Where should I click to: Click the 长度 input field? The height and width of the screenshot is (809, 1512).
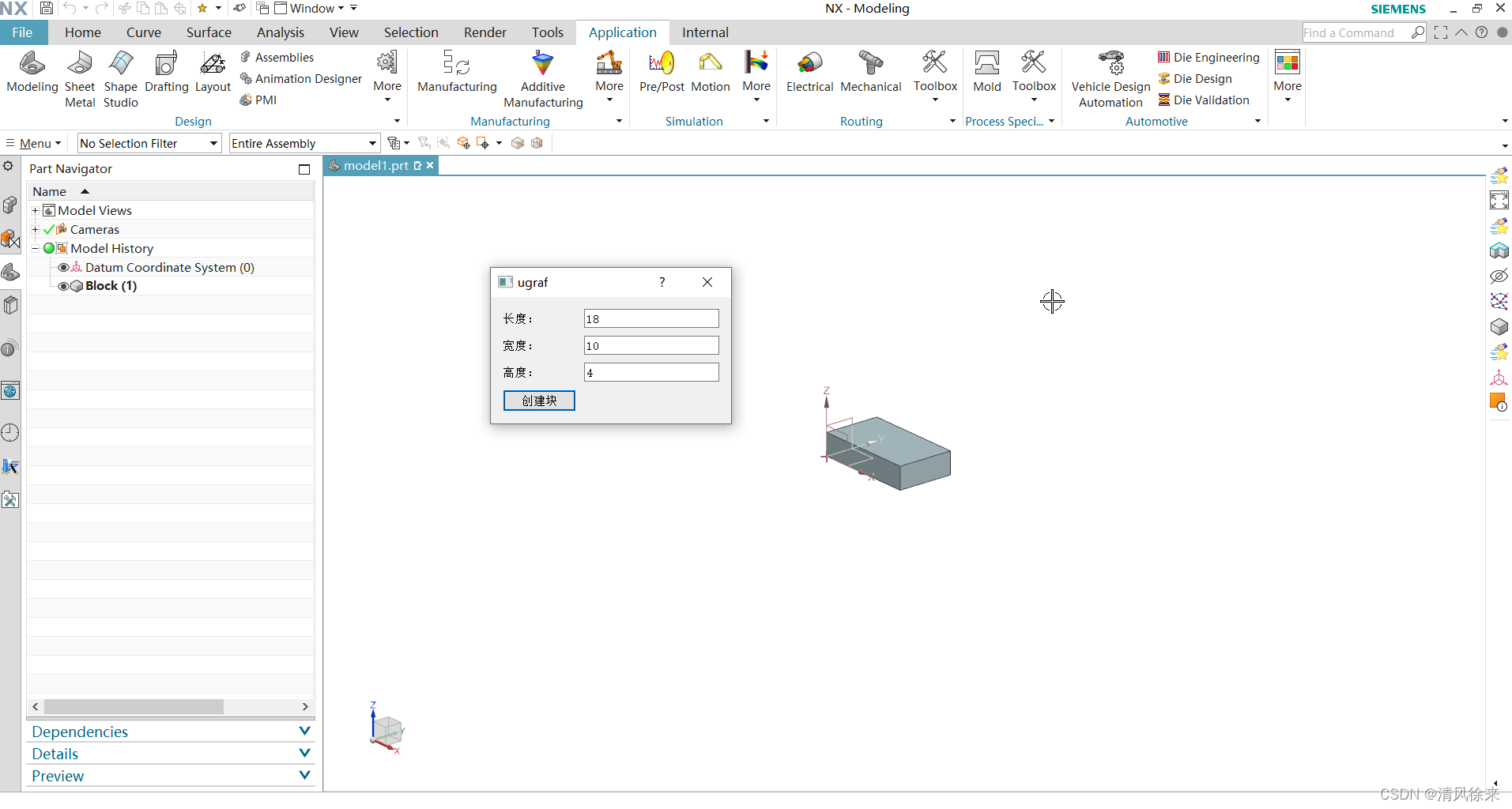point(651,318)
